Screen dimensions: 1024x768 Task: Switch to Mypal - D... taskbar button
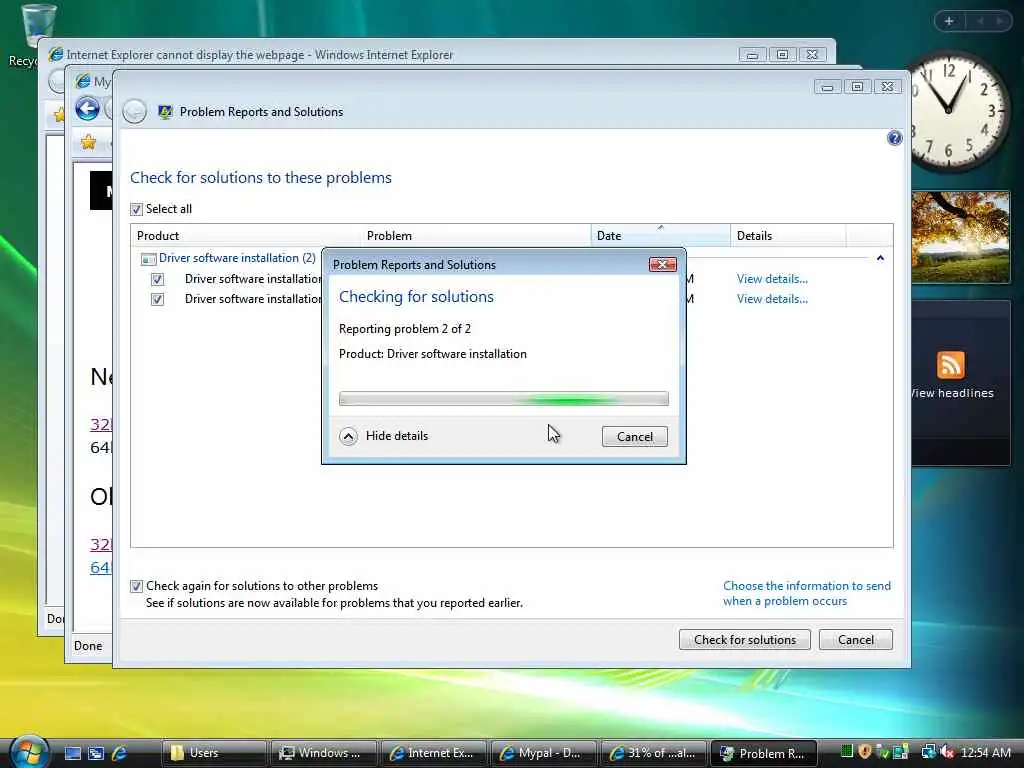[x=544, y=753]
